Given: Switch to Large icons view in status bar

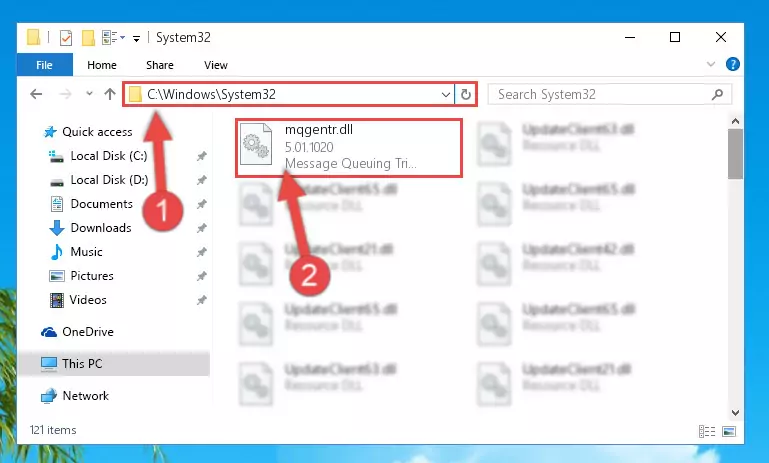Looking at the screenshot, I should coord(729,432).
